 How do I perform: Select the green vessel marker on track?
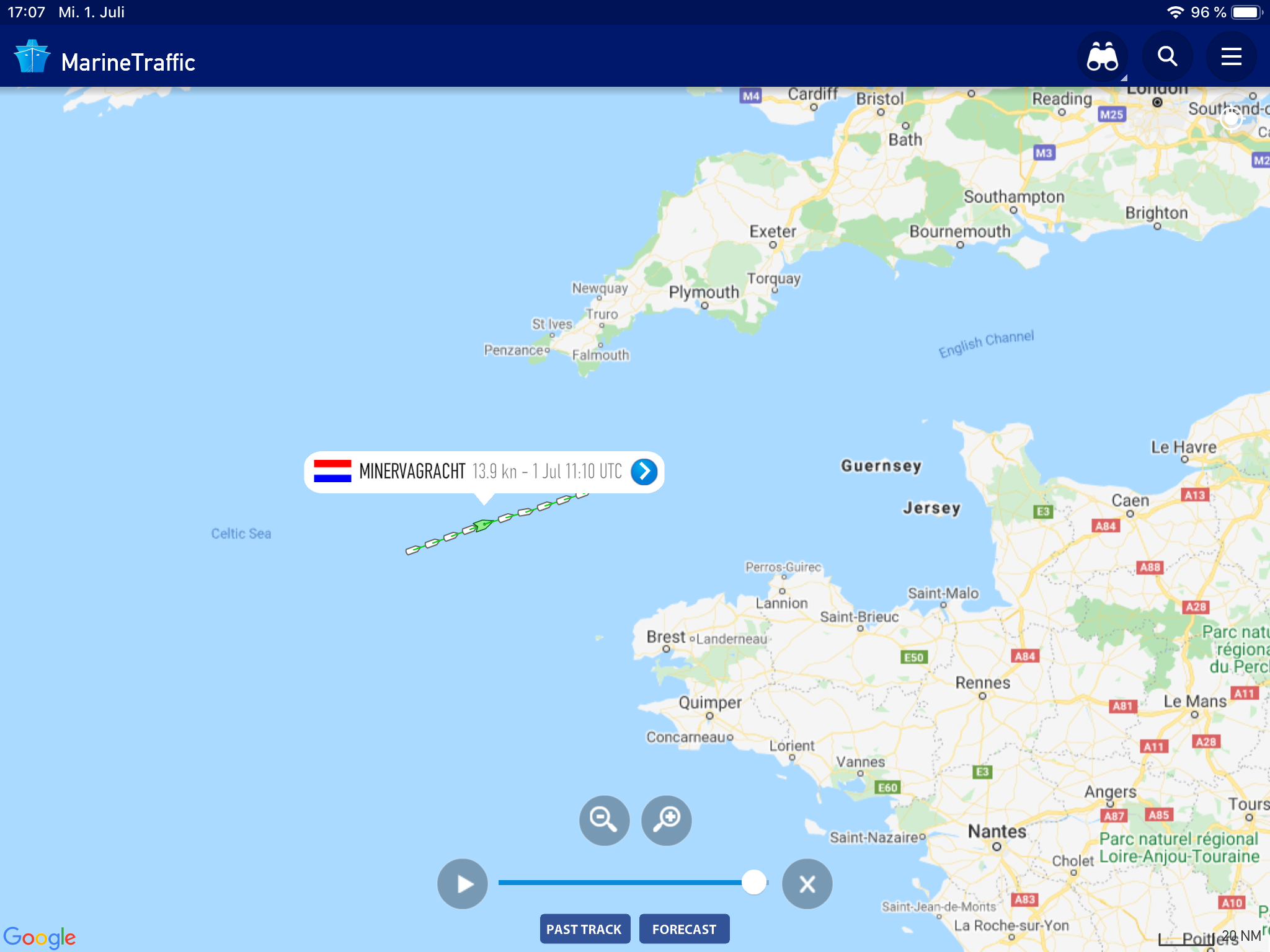(x=484, y=526)
